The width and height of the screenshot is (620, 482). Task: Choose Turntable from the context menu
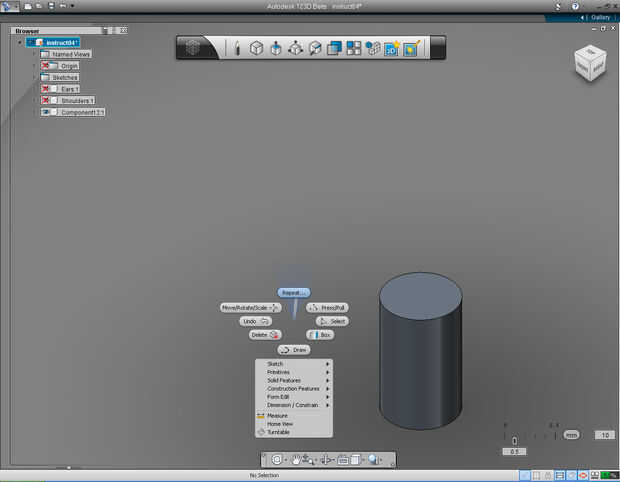(294, 432)
